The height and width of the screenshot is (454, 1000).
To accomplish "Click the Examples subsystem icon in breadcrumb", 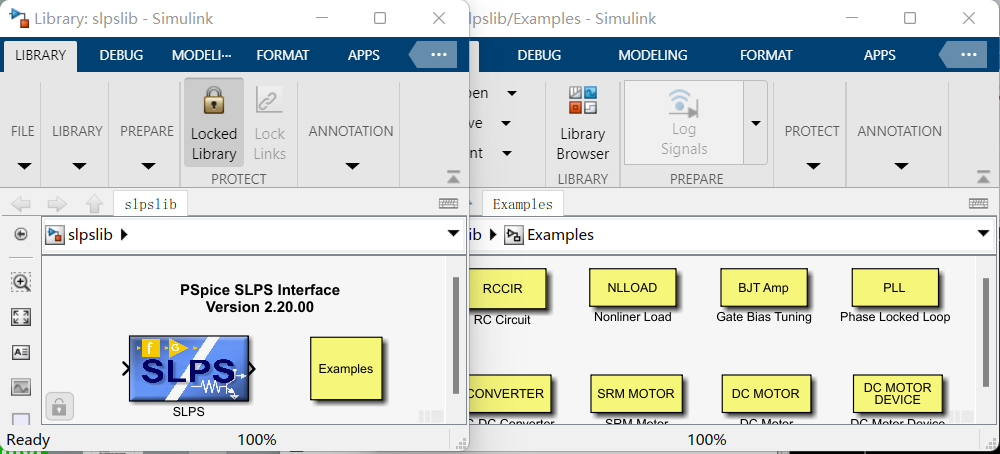I will point(513,235).
